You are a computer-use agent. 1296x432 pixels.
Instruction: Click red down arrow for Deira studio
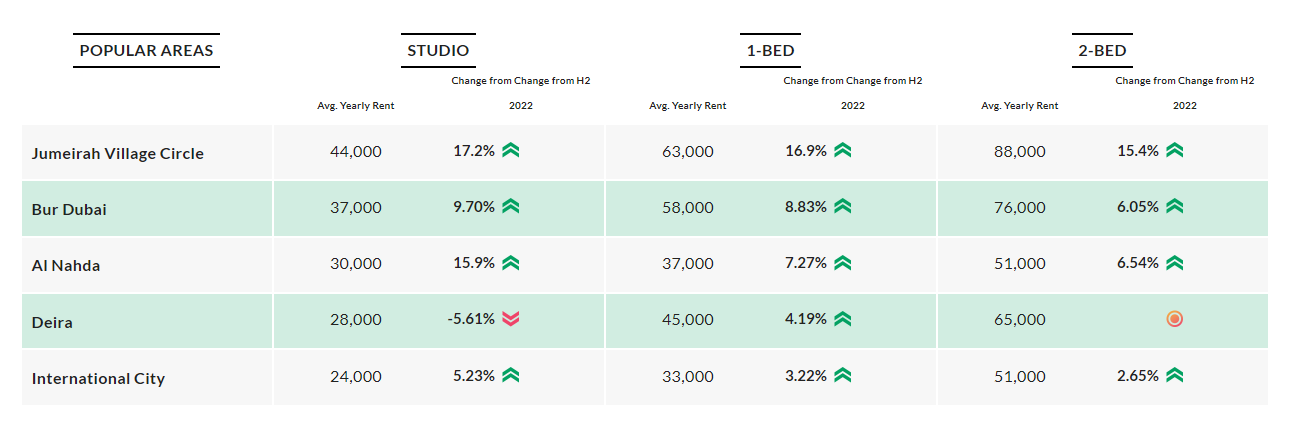pos(511,319)
